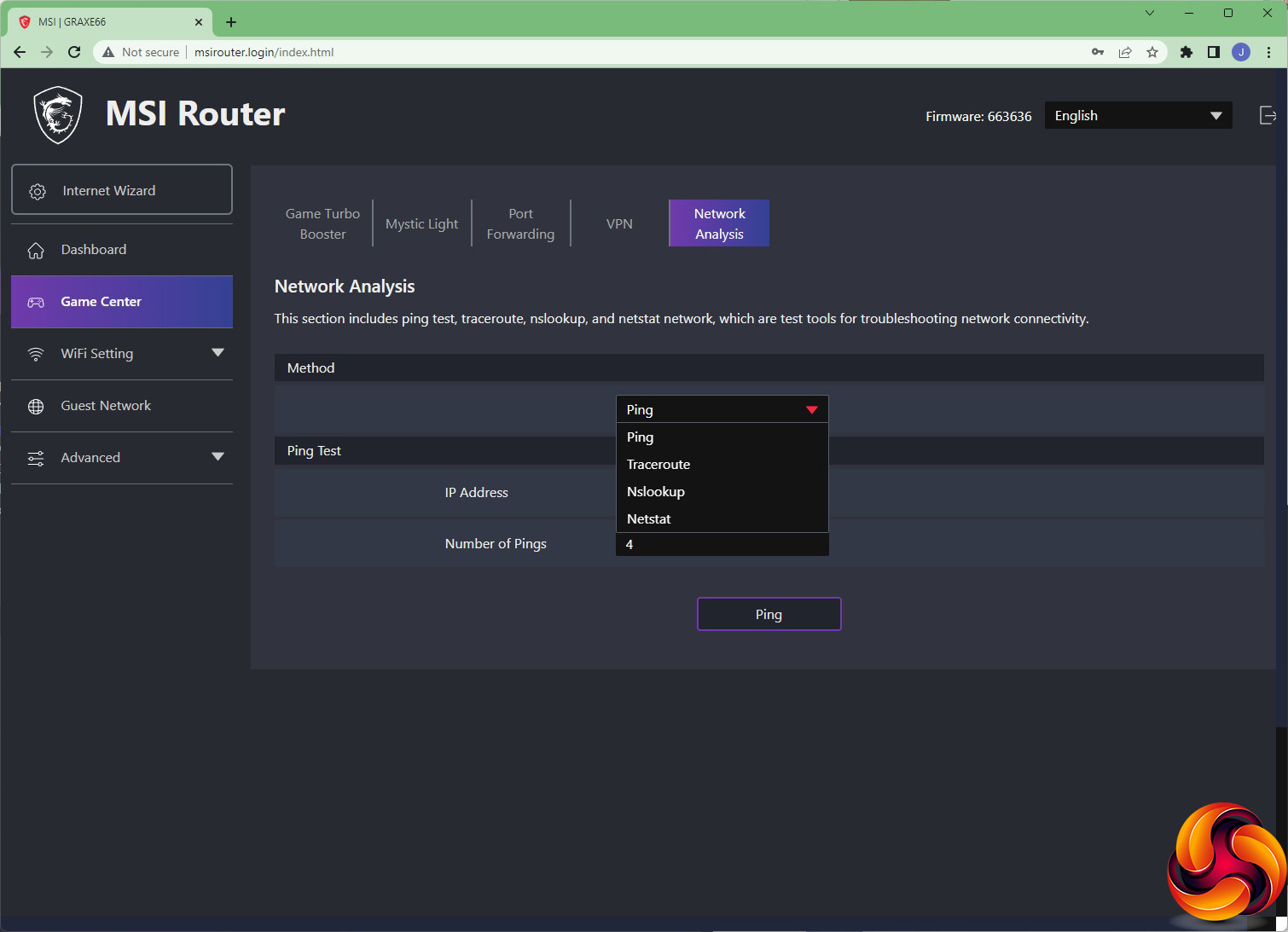Click the Number of Pings label
Viewport: 1288px width, 932px height.
496,544
